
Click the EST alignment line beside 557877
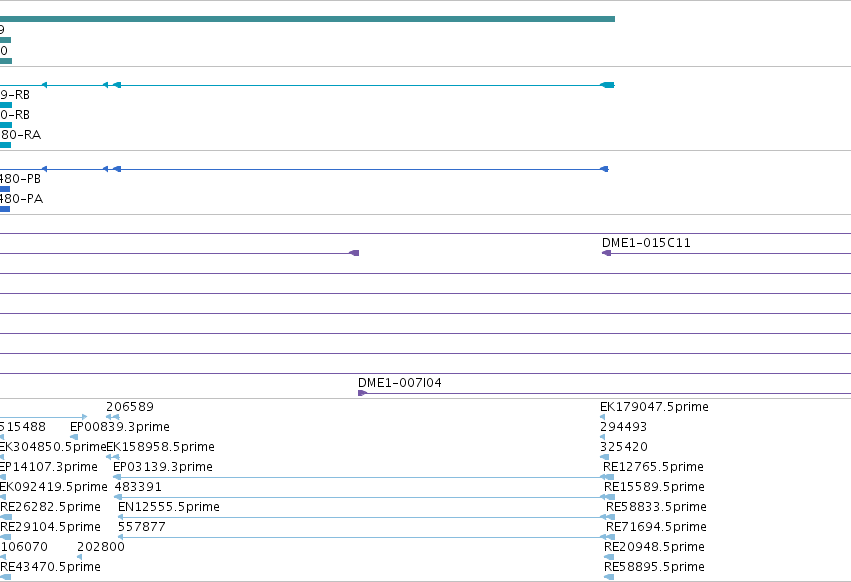click(366, 537)
